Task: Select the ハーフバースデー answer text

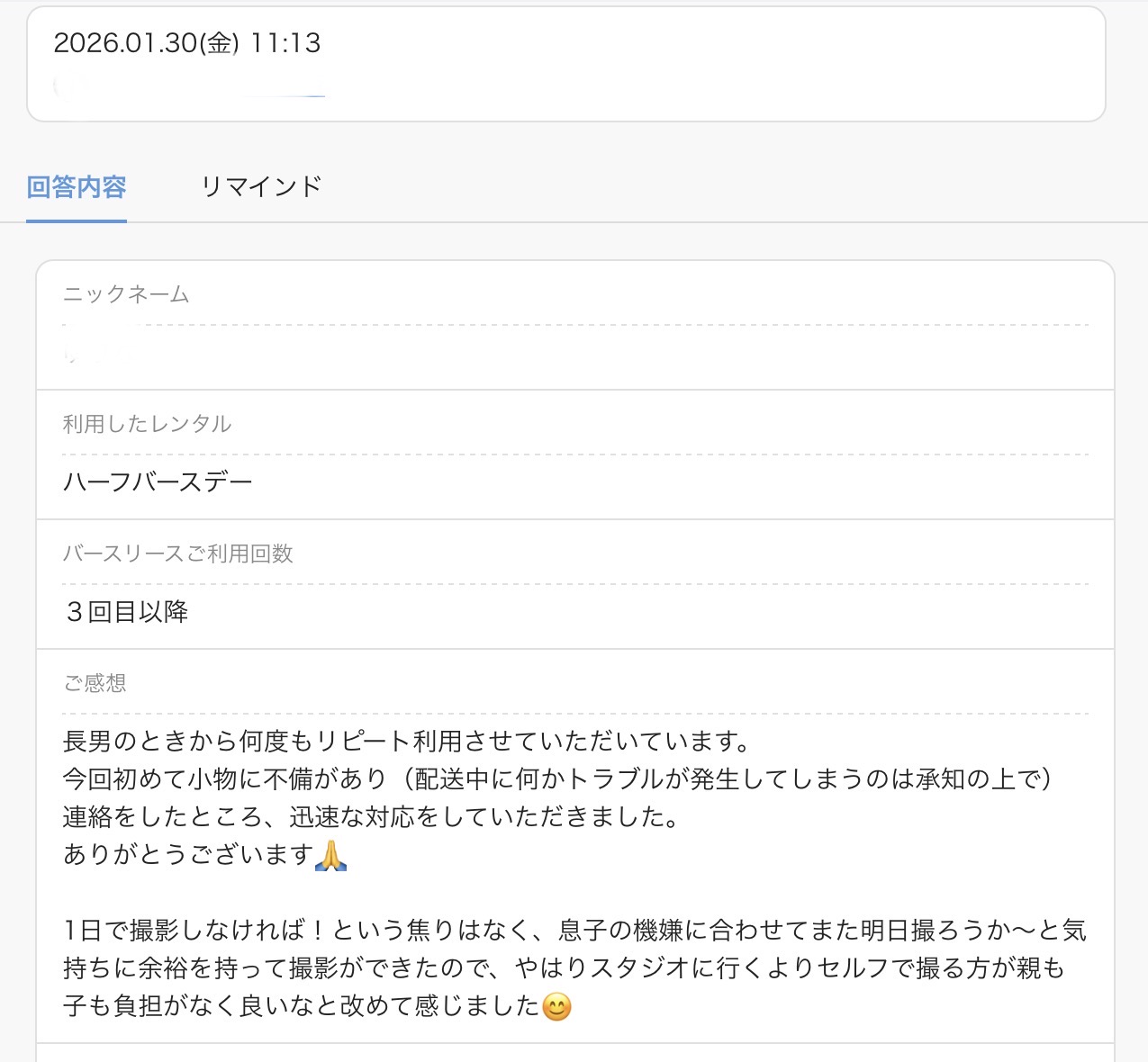Action: click(158, 482)
